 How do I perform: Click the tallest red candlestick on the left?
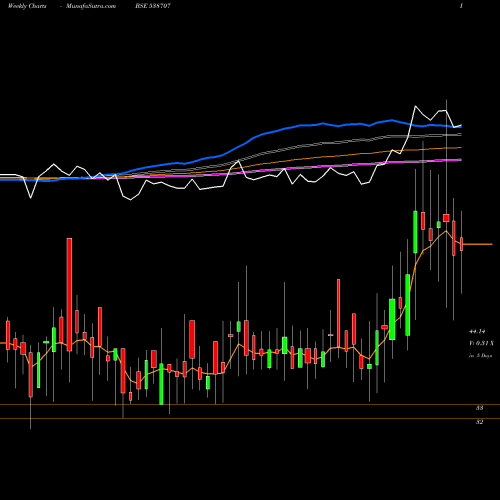(69, 294)
